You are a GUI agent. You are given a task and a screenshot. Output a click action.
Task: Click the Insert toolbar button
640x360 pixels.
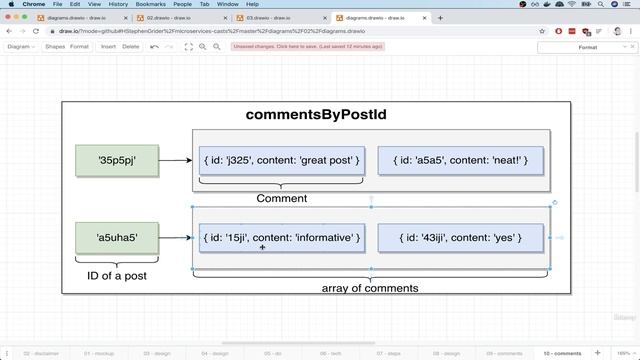pyautogui.click(x=108, y=47)
